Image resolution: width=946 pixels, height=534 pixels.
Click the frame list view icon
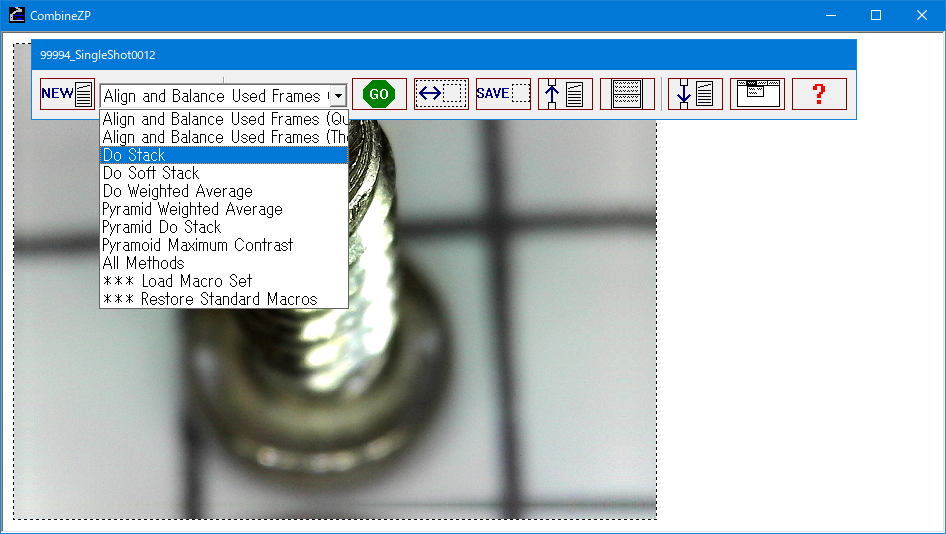(627, 94)
